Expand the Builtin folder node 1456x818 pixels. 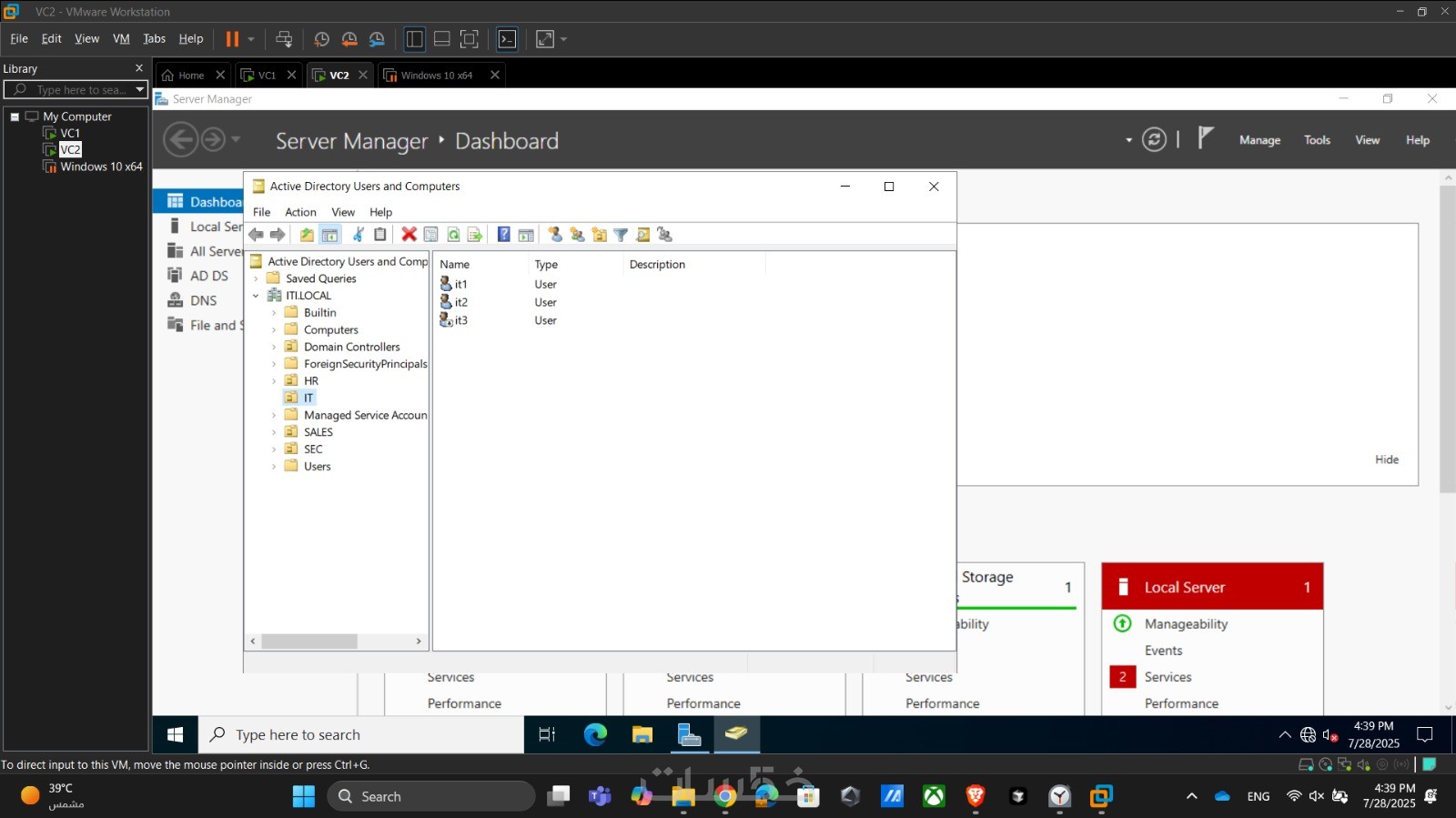[x=274, y=313]
